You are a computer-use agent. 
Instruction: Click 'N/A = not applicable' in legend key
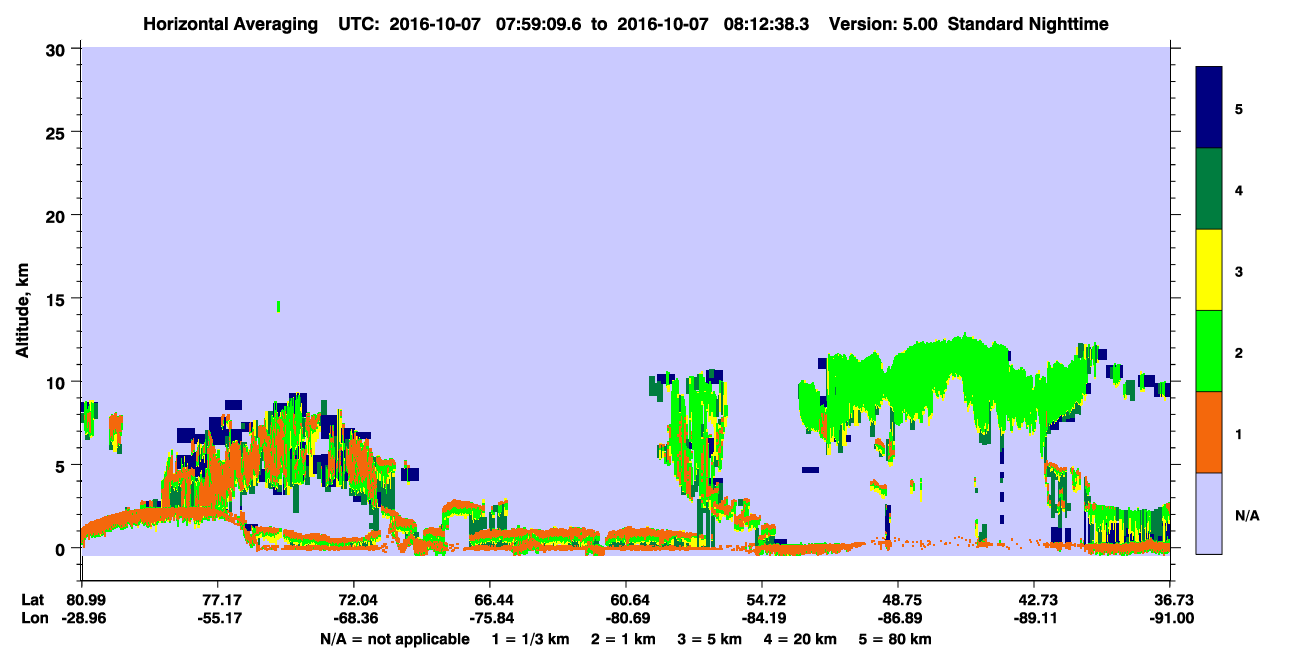pyautogui.click(x=394, y=639)
